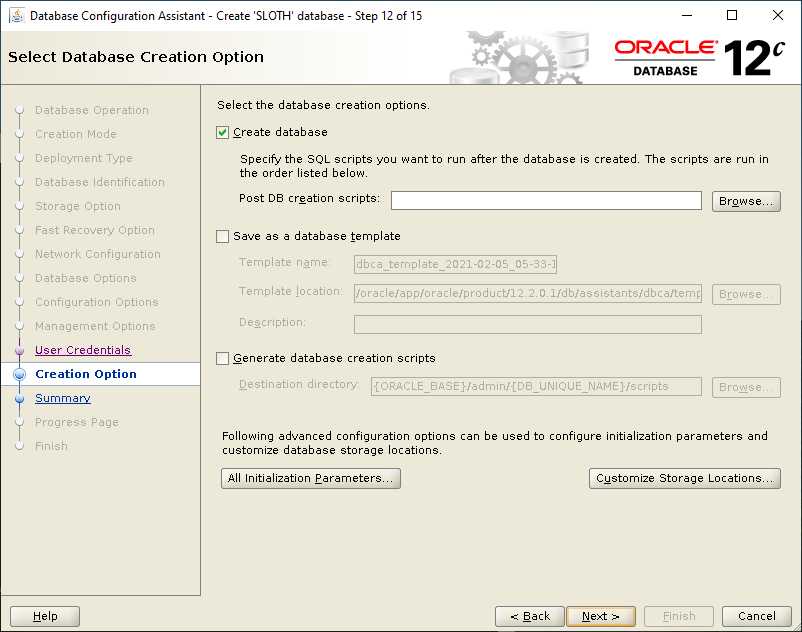Click the Database Operation step label
The width and height of the screenshot is (802, 632).
(92, 110)
